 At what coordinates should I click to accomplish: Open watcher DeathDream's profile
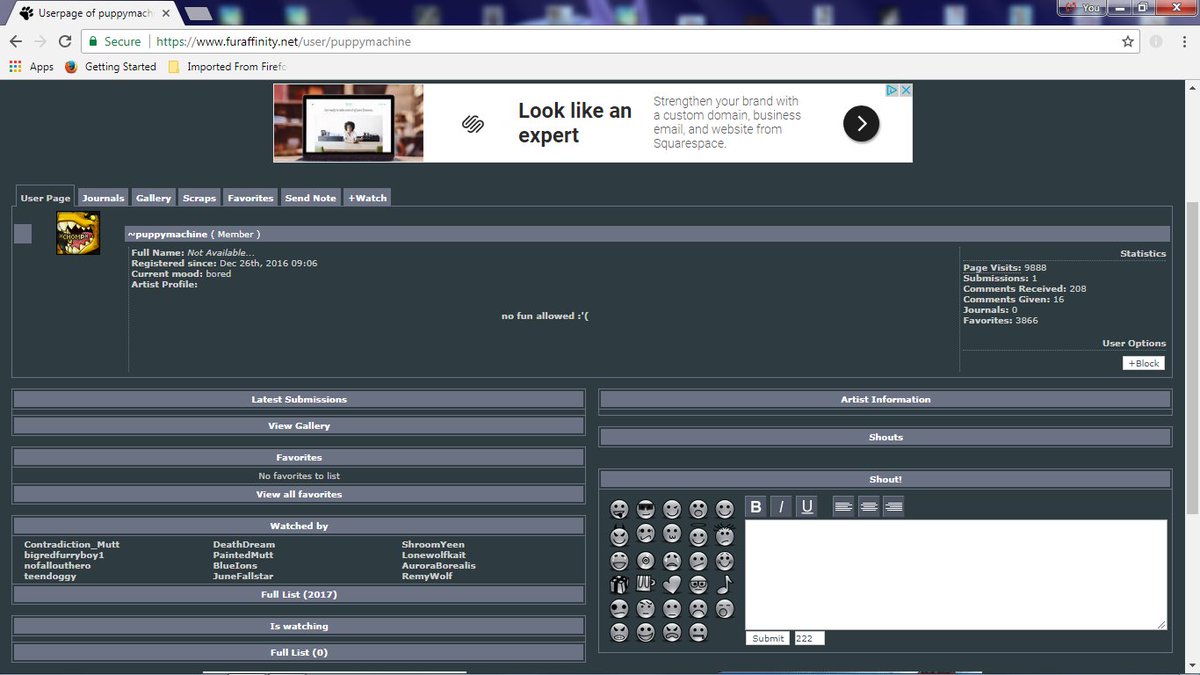(x=244, y=544)
